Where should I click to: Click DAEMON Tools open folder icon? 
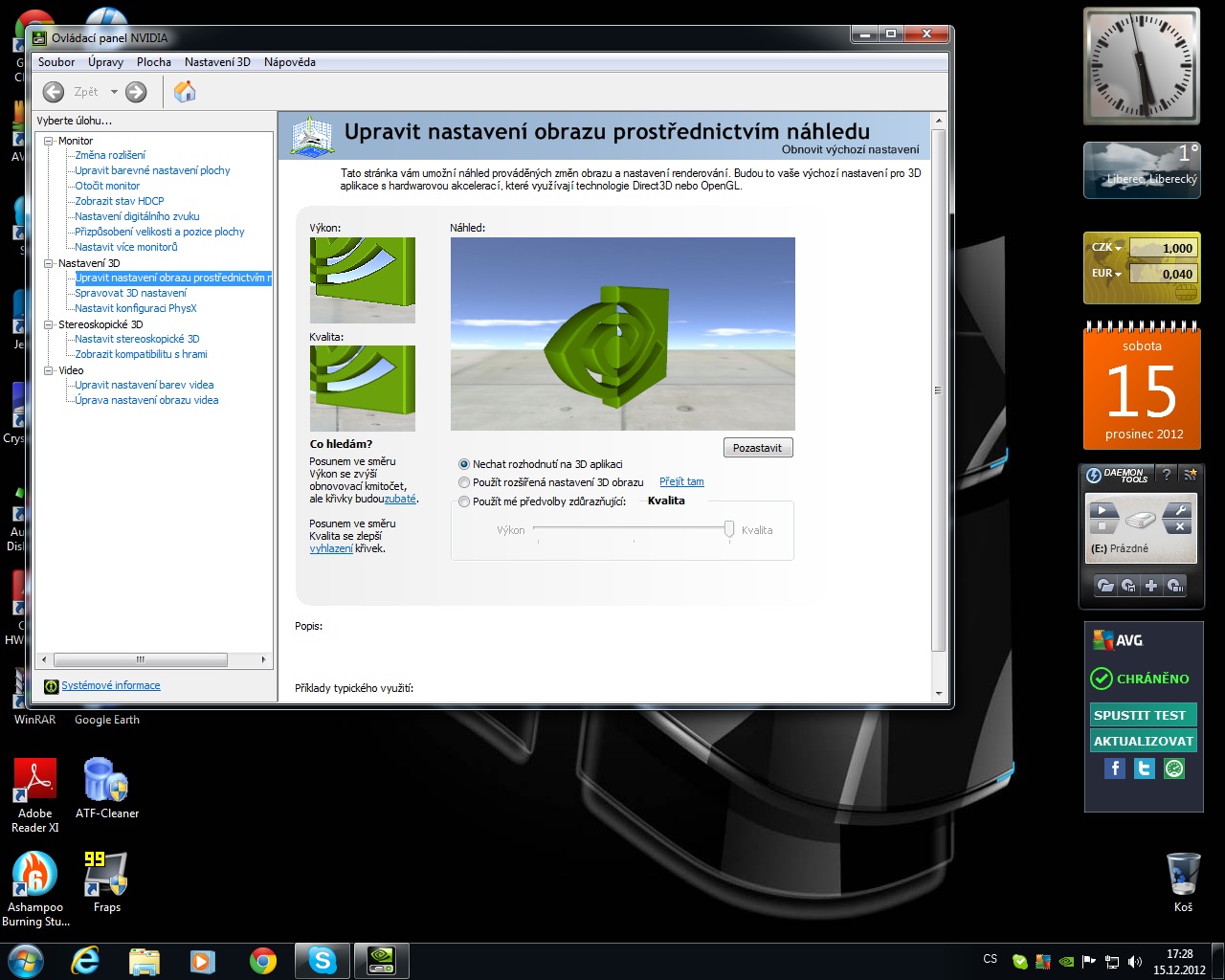click(1105, 586)
